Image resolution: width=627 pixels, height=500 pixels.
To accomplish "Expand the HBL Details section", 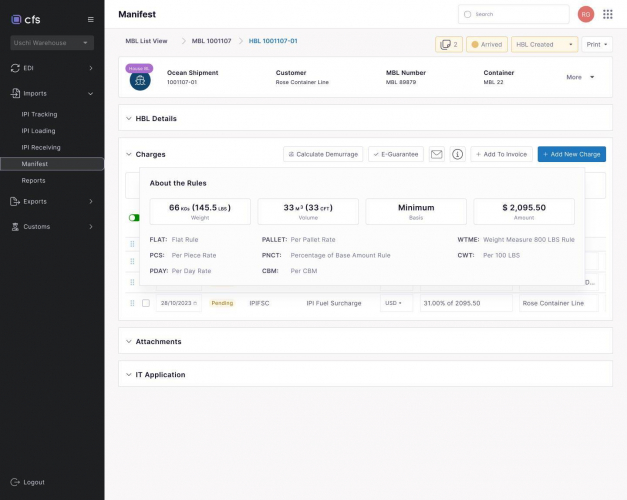I will [x=129, y=118].
